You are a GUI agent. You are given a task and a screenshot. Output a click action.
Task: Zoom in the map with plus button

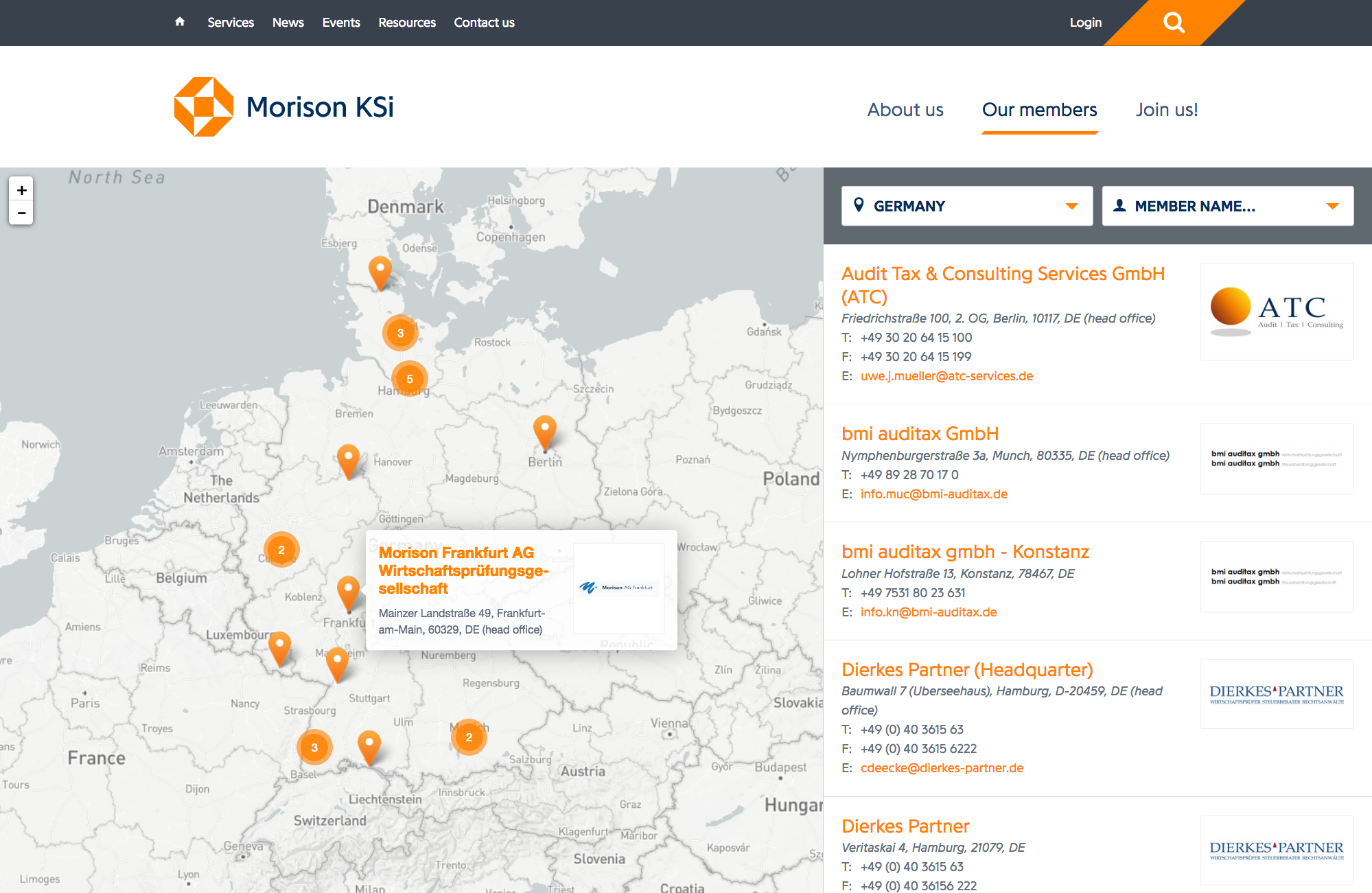(x=21, y=190)
